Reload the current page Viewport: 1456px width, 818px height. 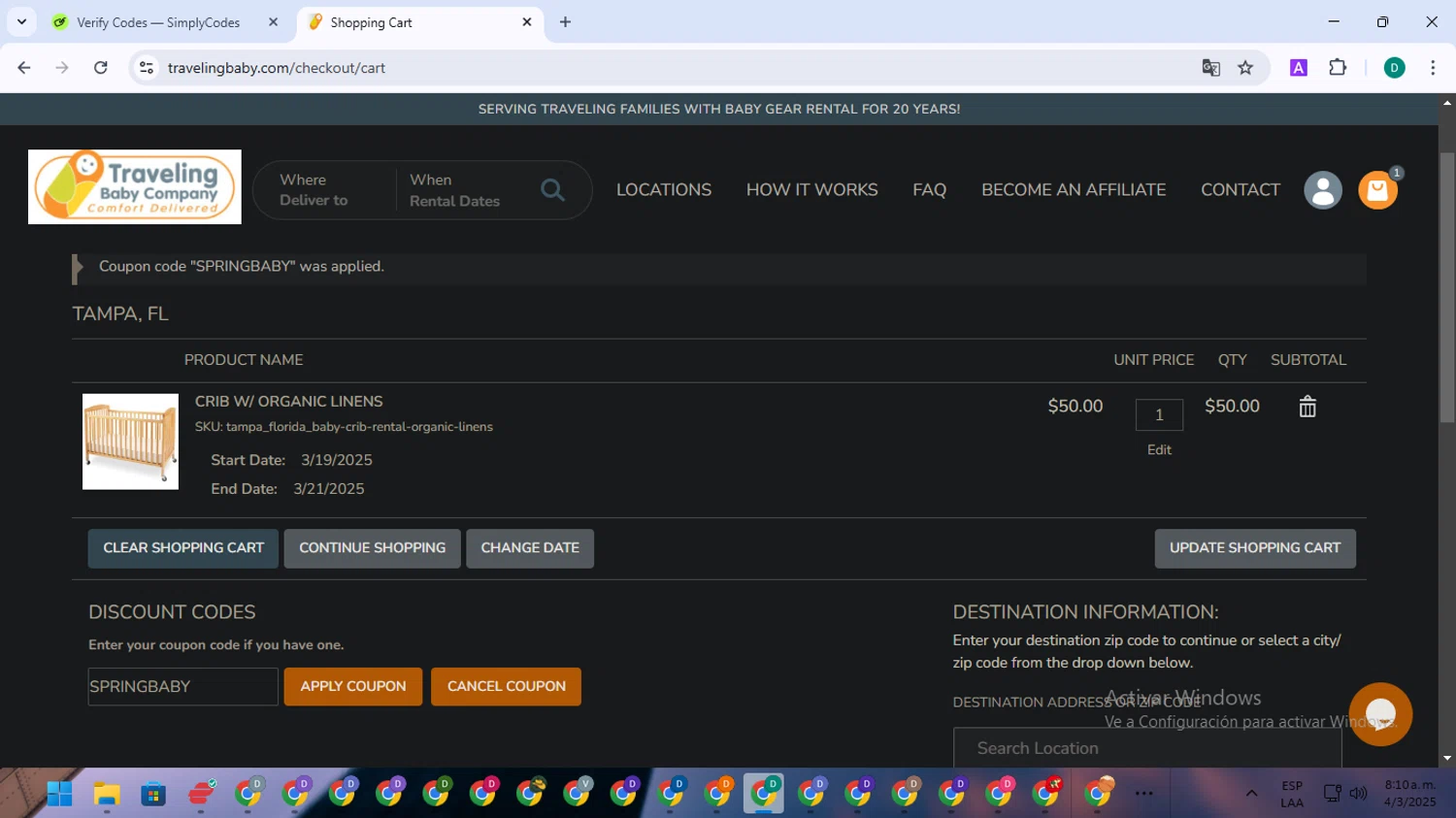(100, 68)
